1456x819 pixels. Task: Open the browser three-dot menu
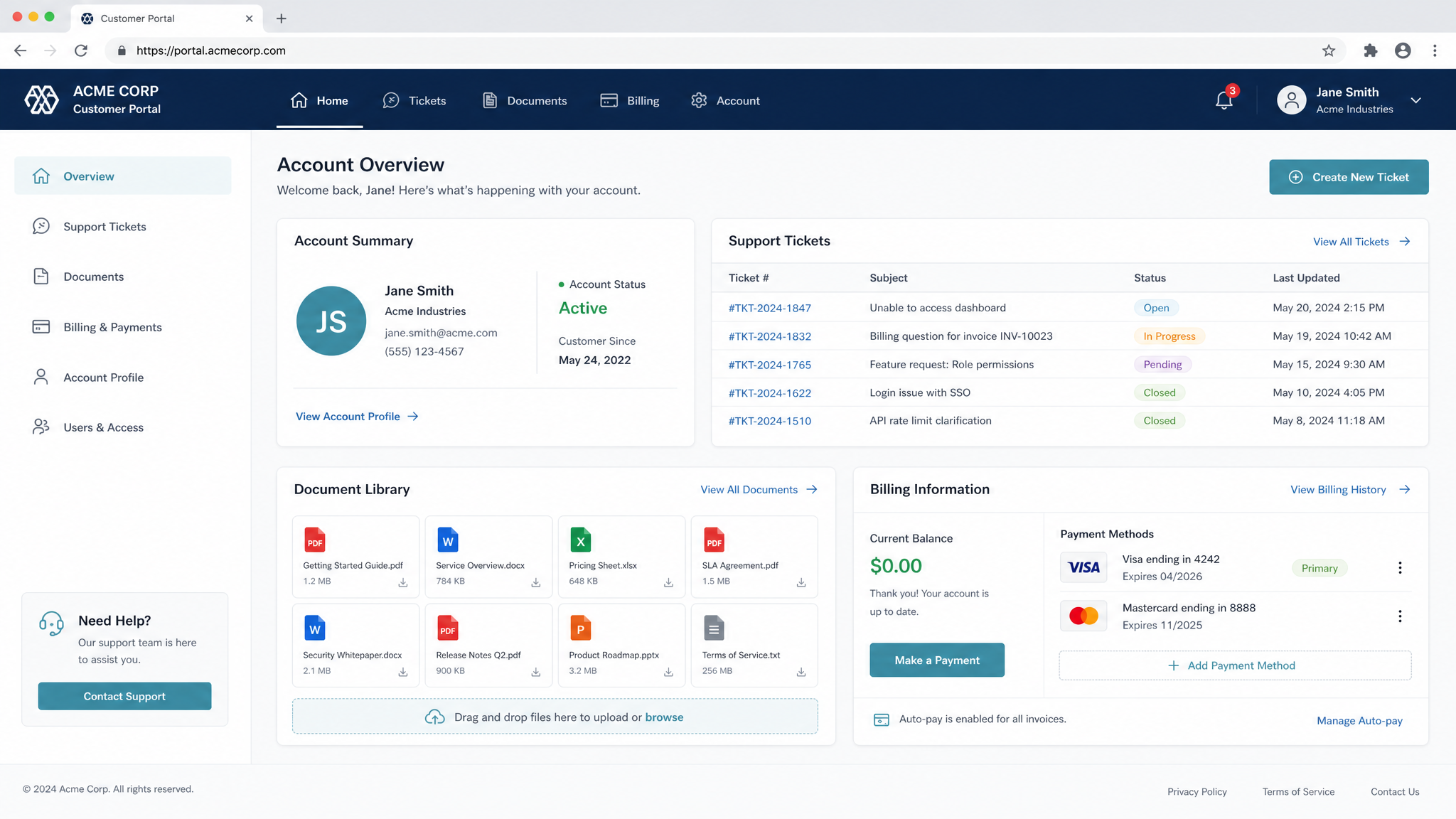(x=1435, y=50)
